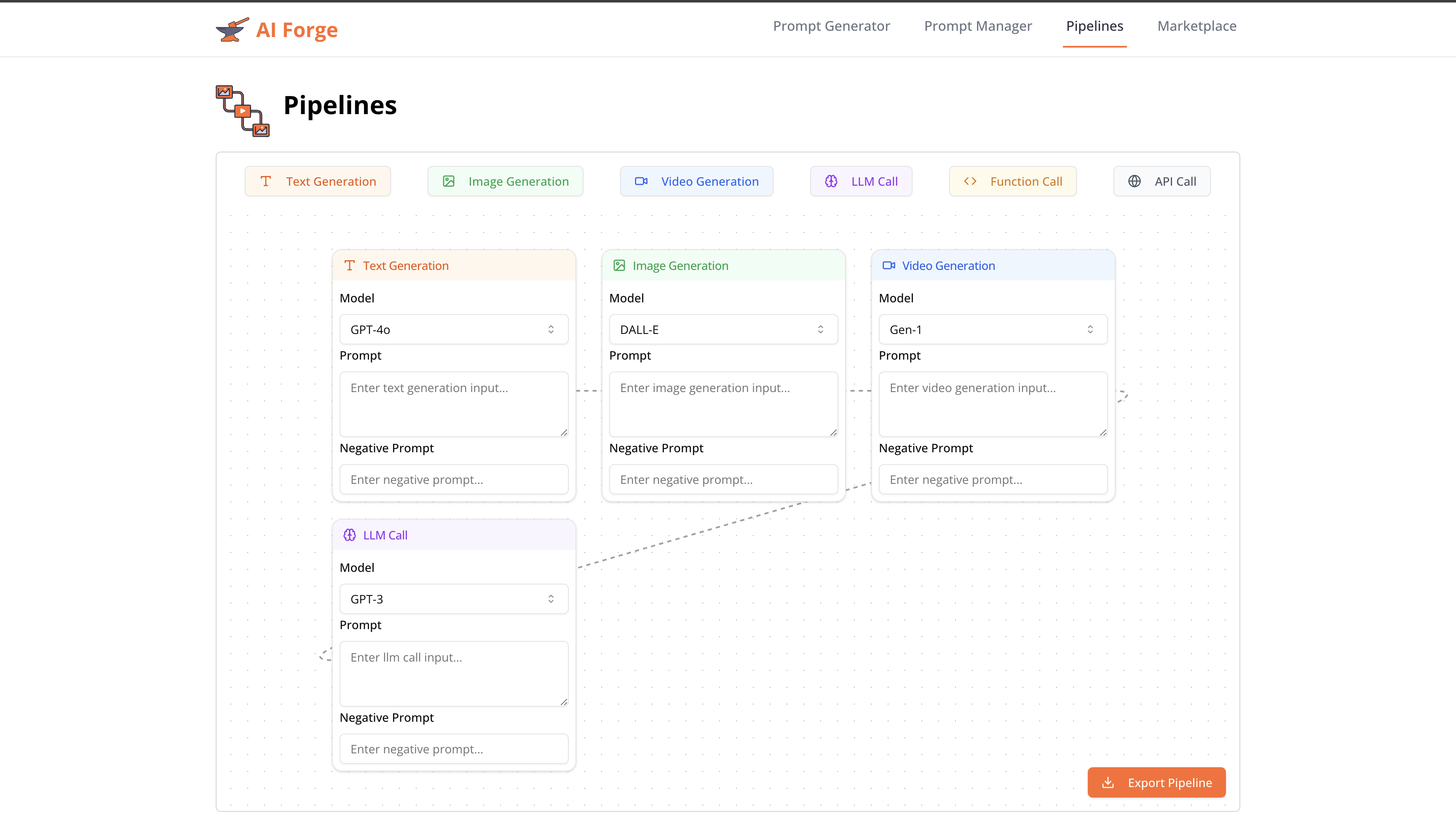The height and width of the screenshot is (838, 1456).
Task: Click the download icon on the Export Pipeline button
Action: click(1108, 782)
